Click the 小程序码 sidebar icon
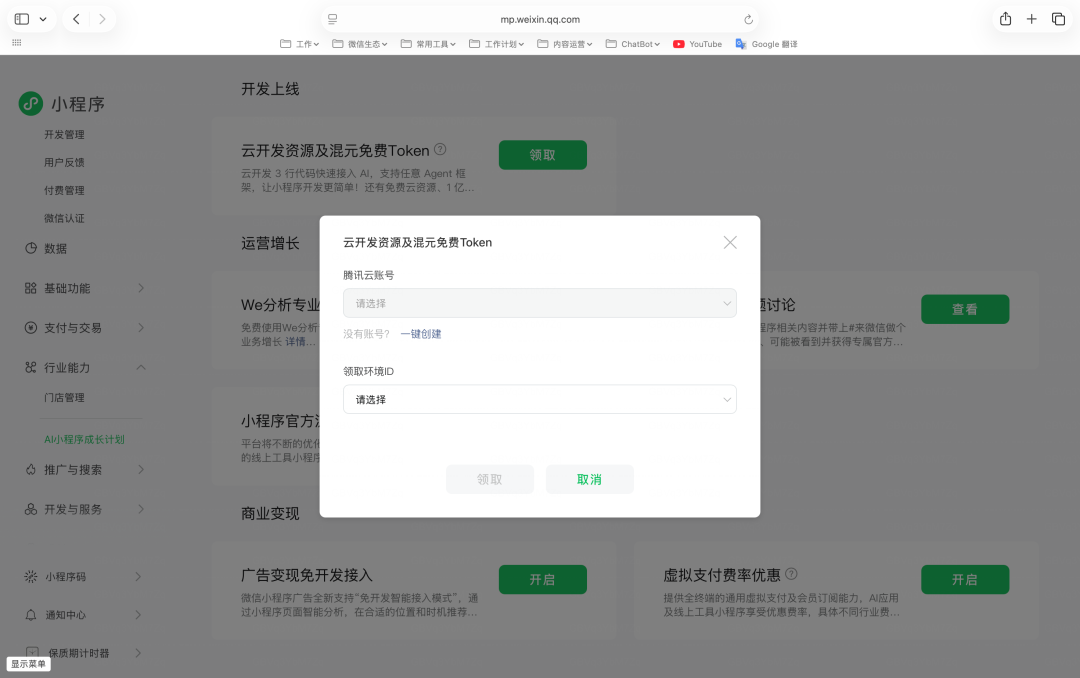The image size is (1080, 678). tap(33, 576)
